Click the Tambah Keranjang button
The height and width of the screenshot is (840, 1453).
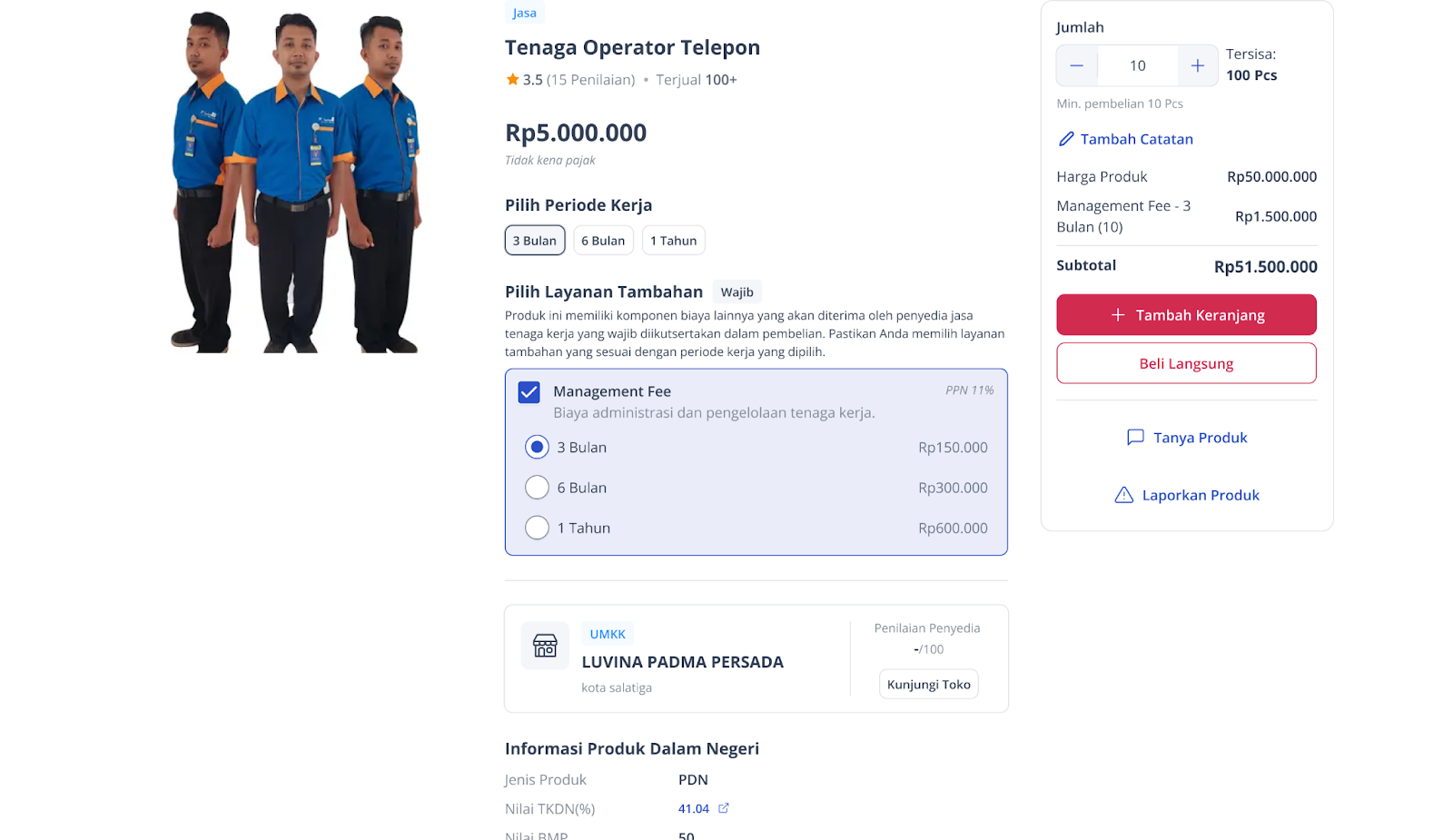click(1186, 315)
